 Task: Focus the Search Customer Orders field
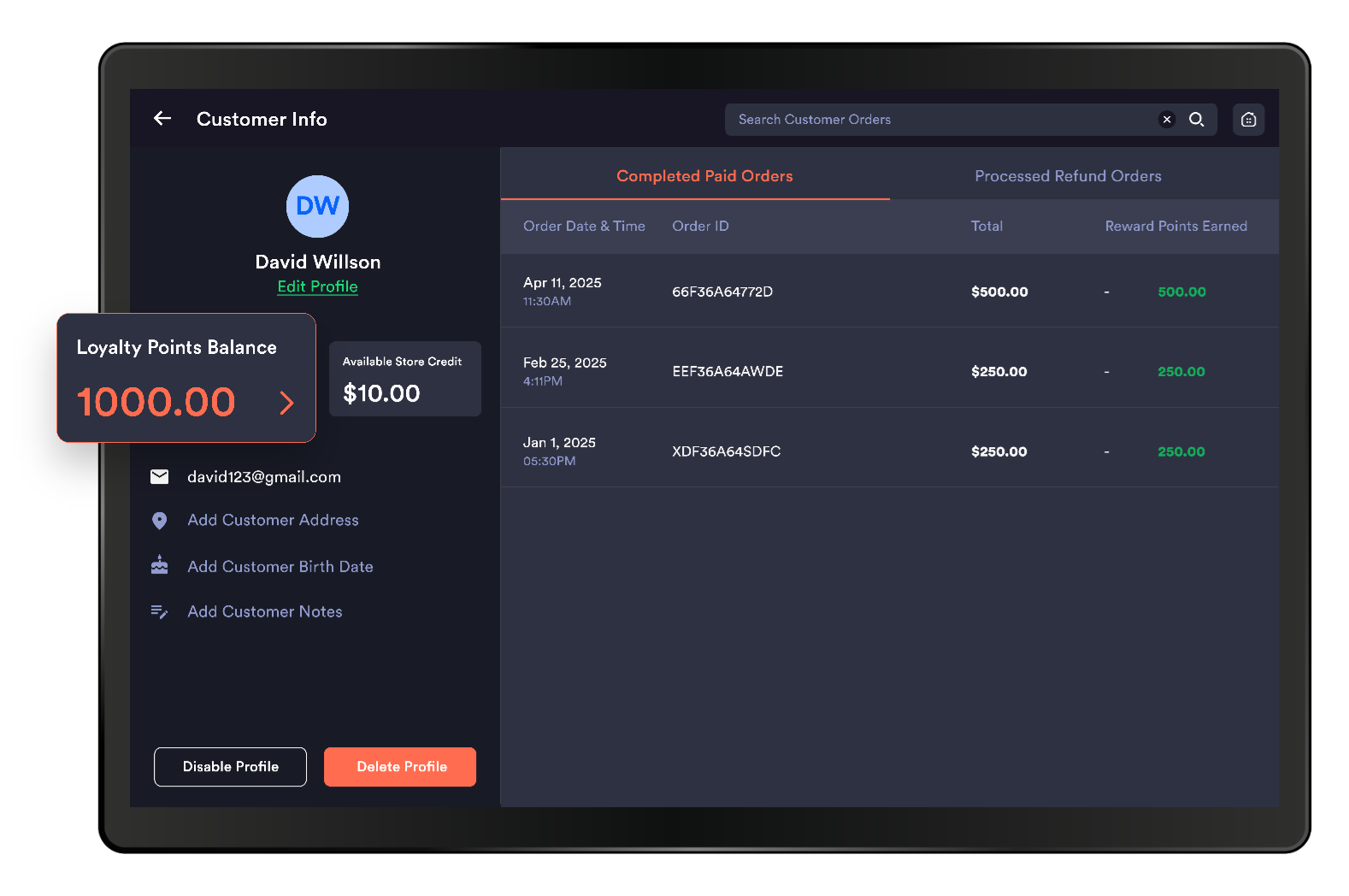coord(940,120)
